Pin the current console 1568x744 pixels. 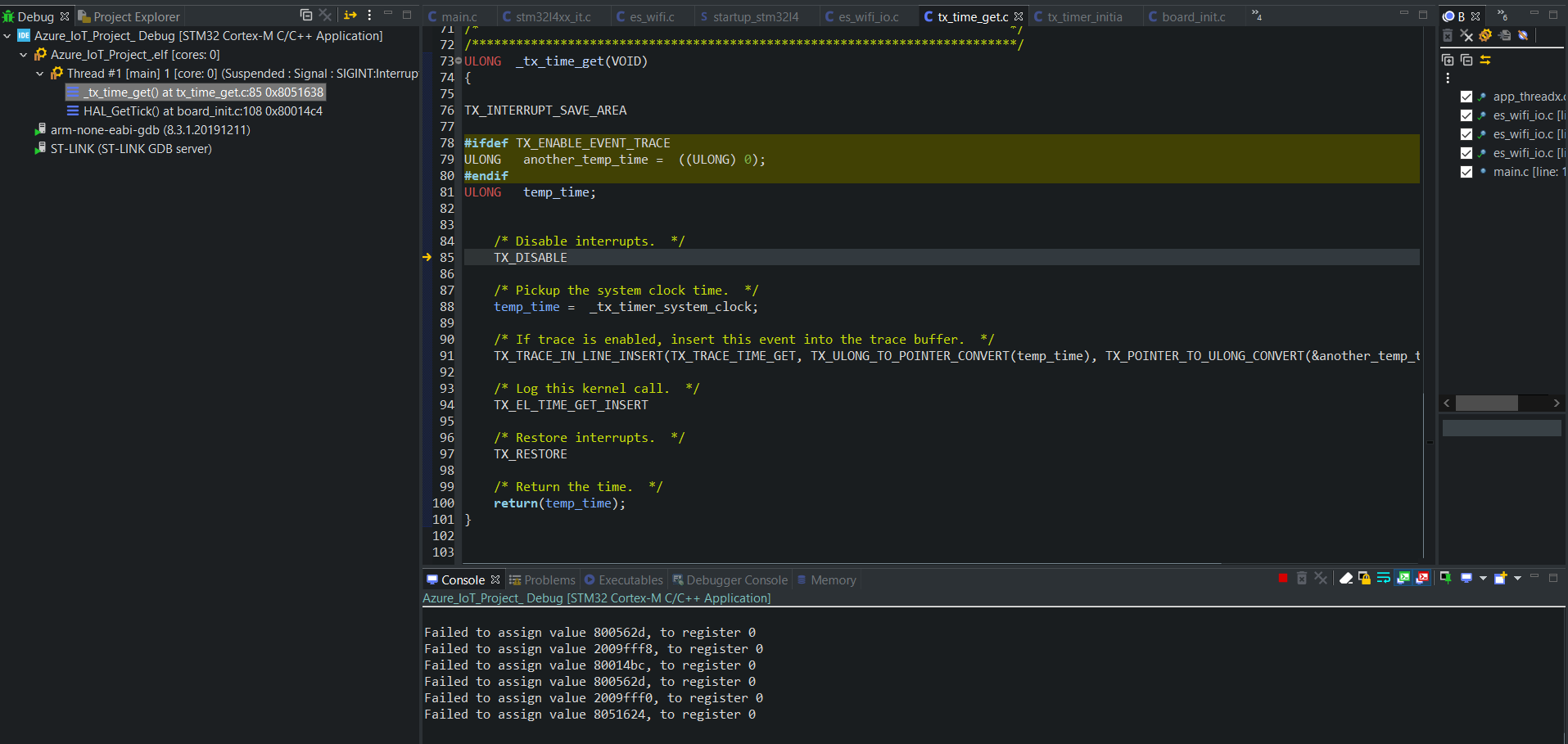coord(1446,578)
